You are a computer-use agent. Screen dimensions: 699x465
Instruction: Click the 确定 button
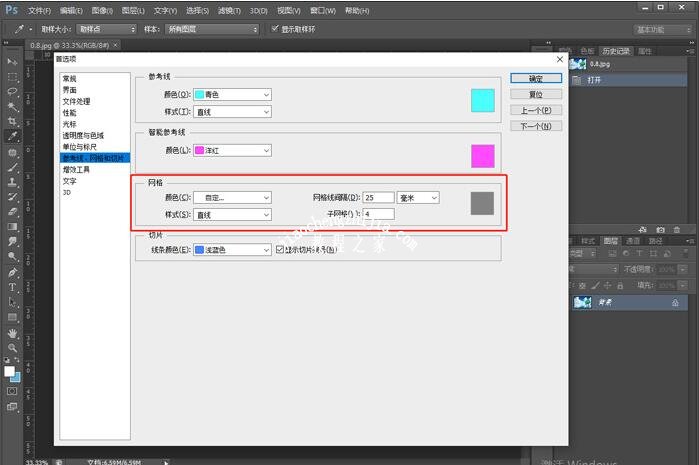point(535,78)
